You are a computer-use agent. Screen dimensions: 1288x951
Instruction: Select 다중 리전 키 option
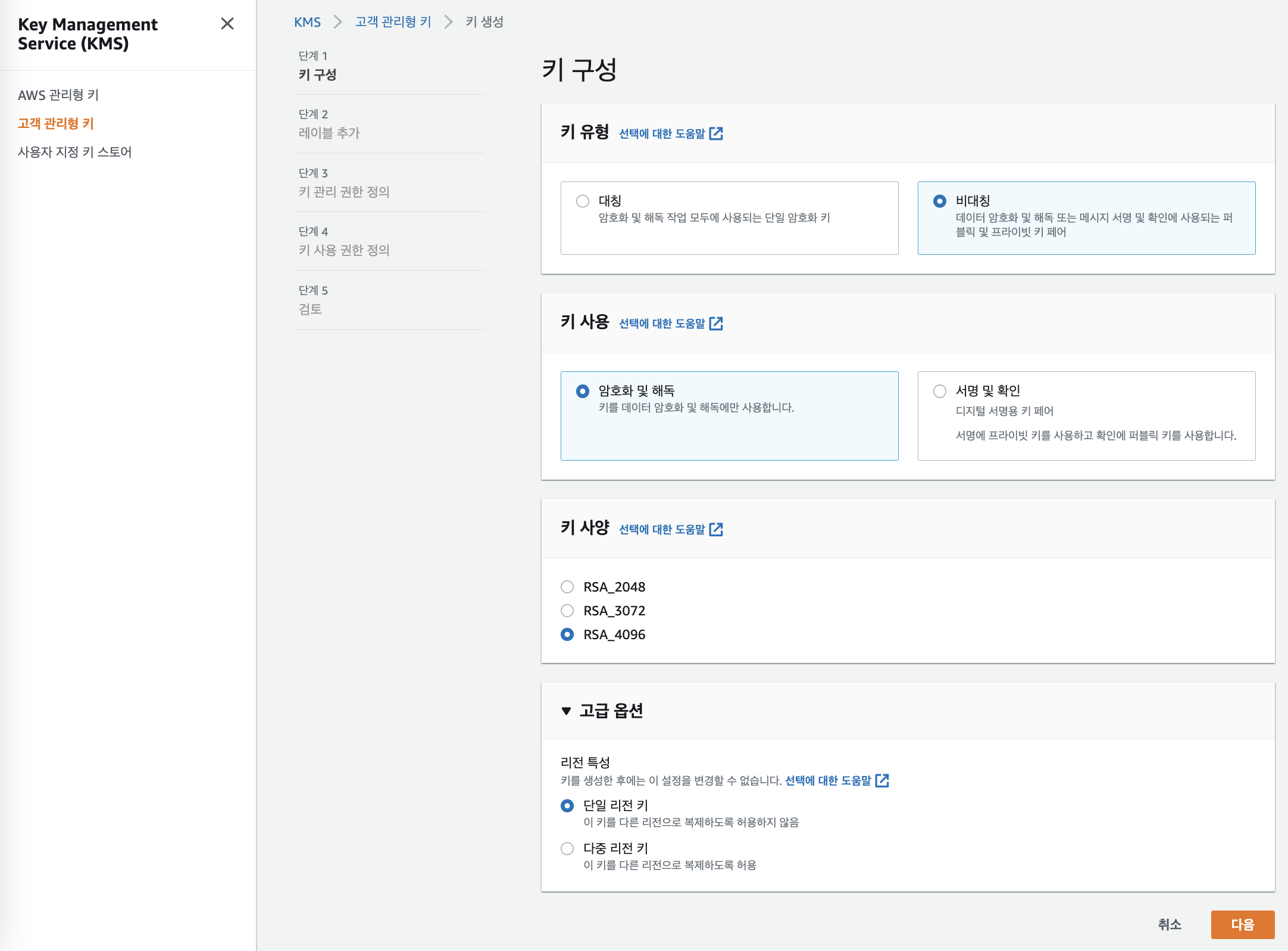coord(567,848)
